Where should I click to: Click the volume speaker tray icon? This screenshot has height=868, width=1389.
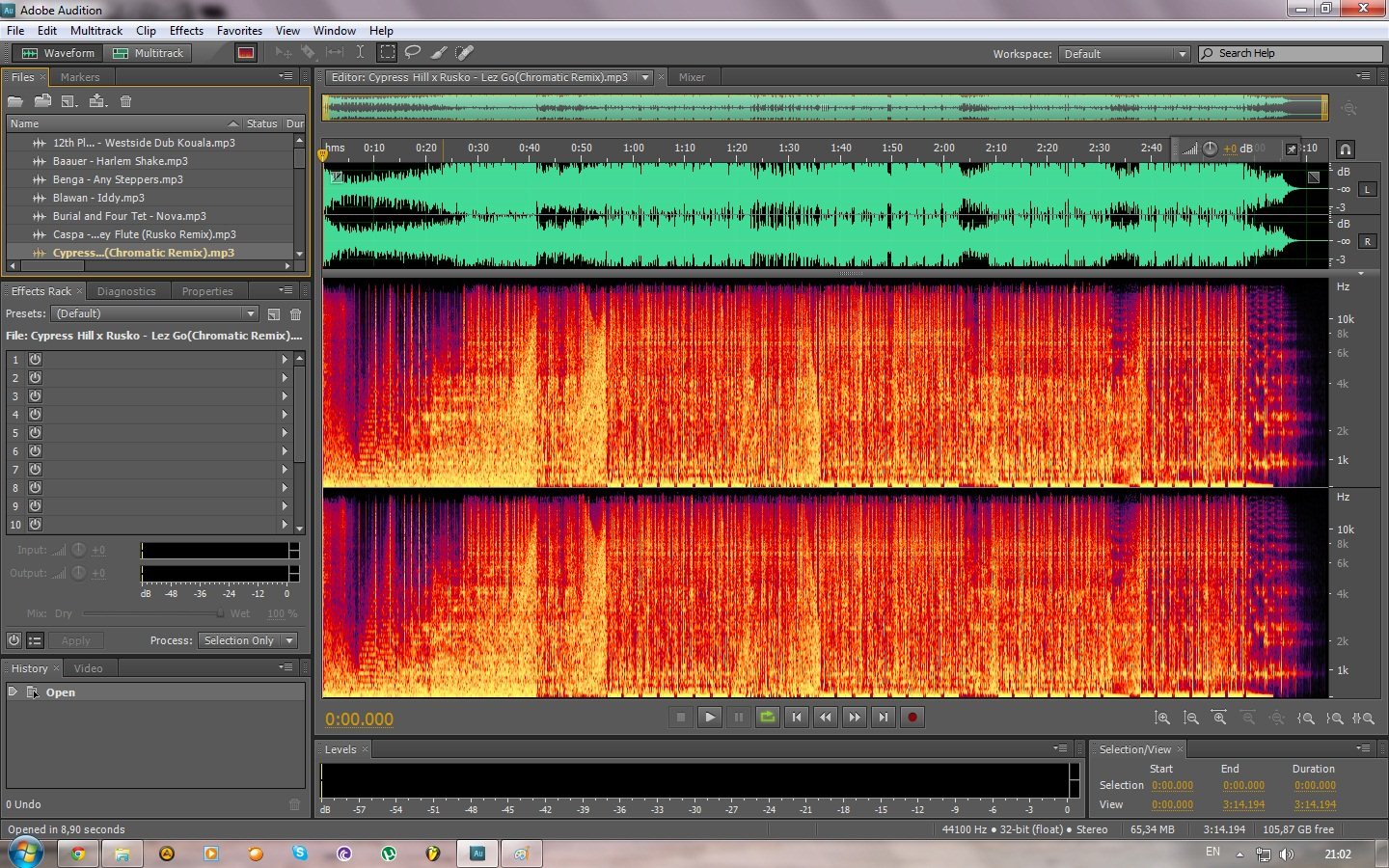point(1287,854)
